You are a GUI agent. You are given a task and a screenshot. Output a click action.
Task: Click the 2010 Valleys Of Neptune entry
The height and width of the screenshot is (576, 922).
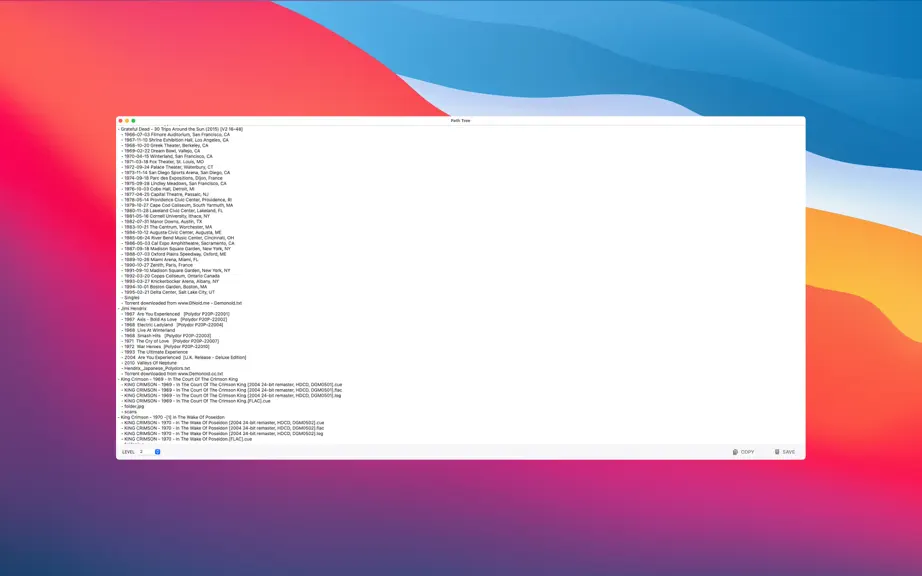[151, 363]
